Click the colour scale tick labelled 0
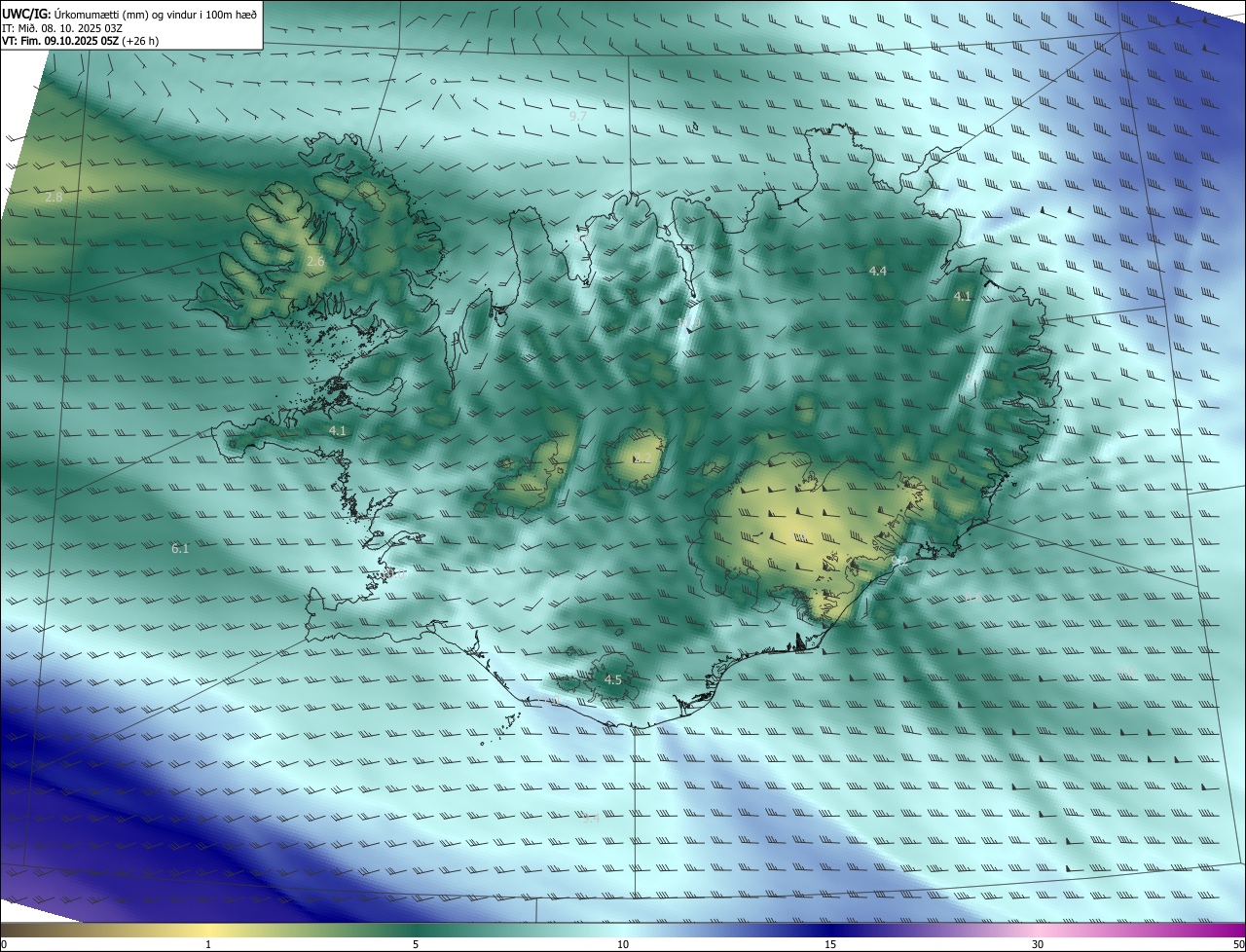Image resolution: width=1246 pixels, height=952 pixels. (x=4, y=944)
